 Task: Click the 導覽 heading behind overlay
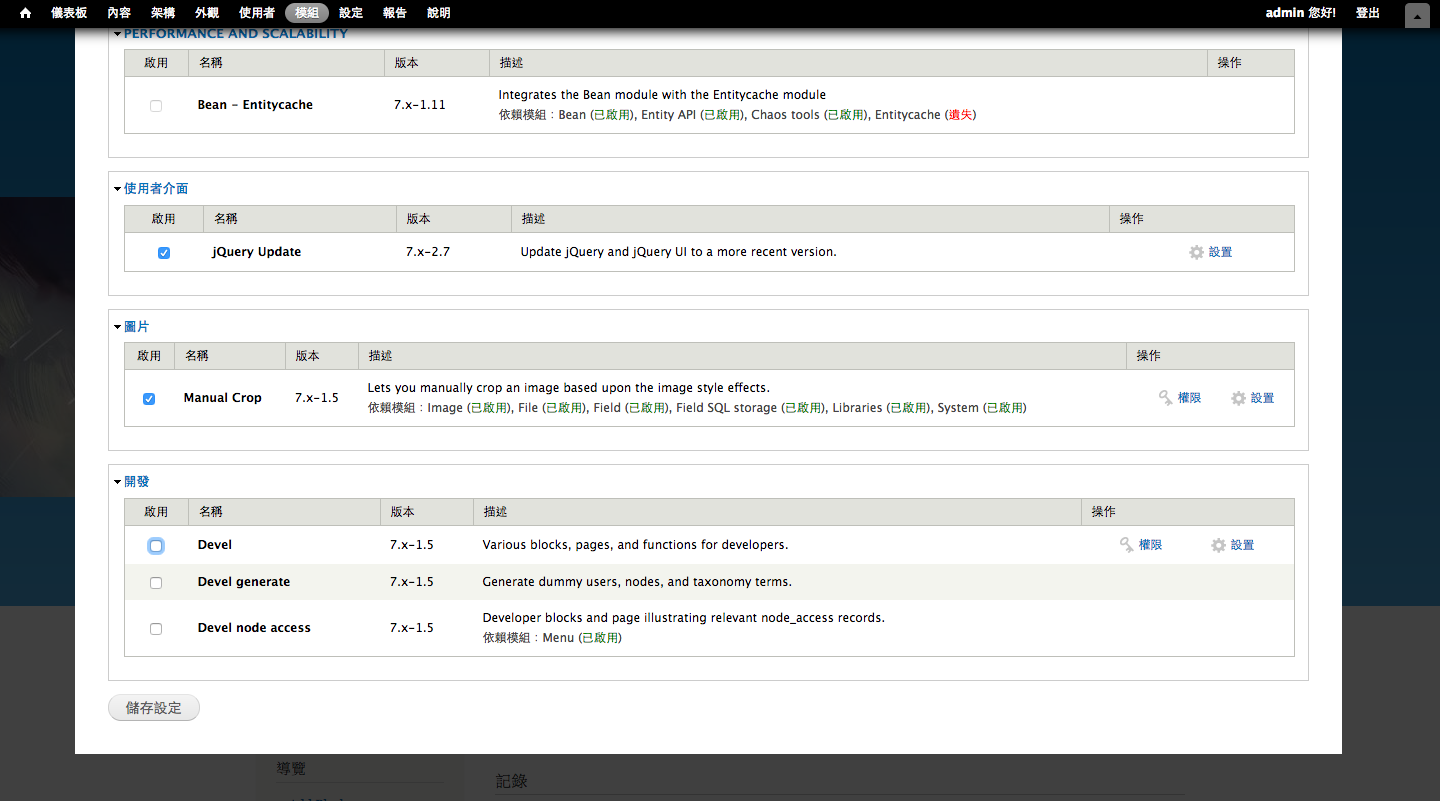(x=291, y=768)
